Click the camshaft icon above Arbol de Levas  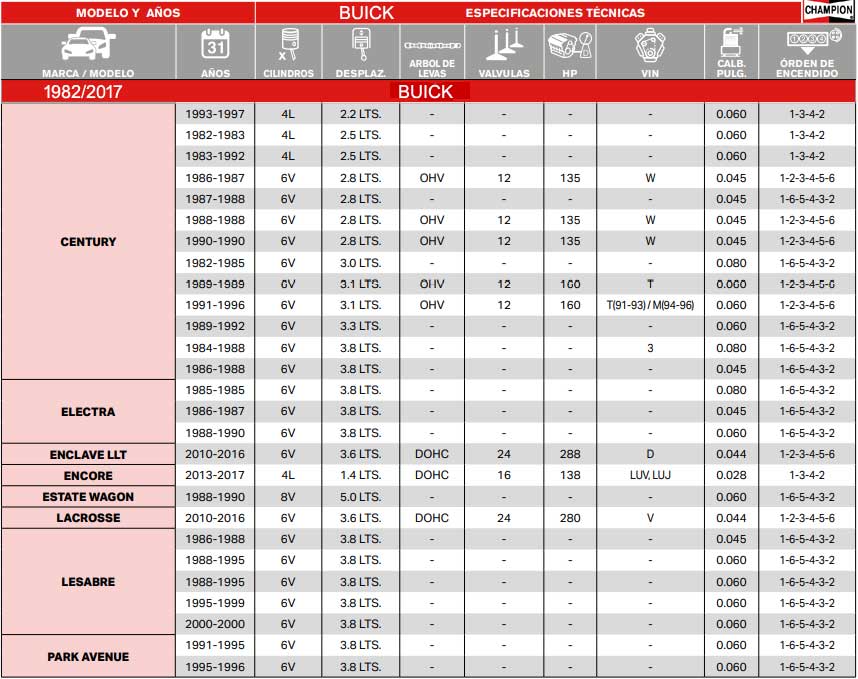point(432,45)
